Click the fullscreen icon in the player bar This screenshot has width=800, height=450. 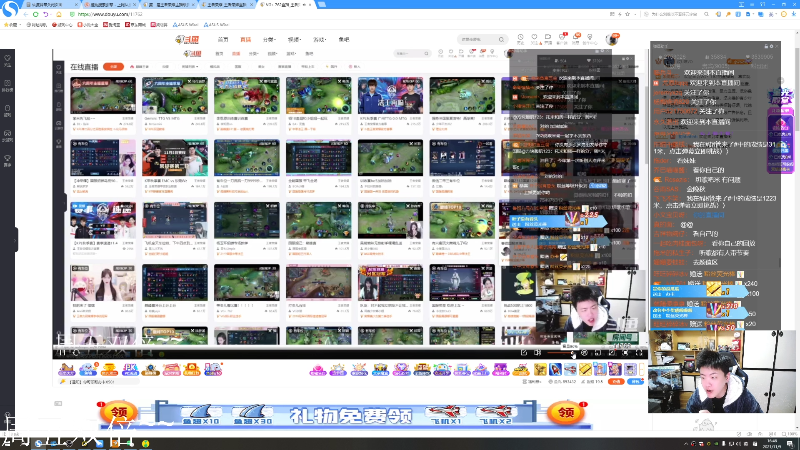coord(639,353)
